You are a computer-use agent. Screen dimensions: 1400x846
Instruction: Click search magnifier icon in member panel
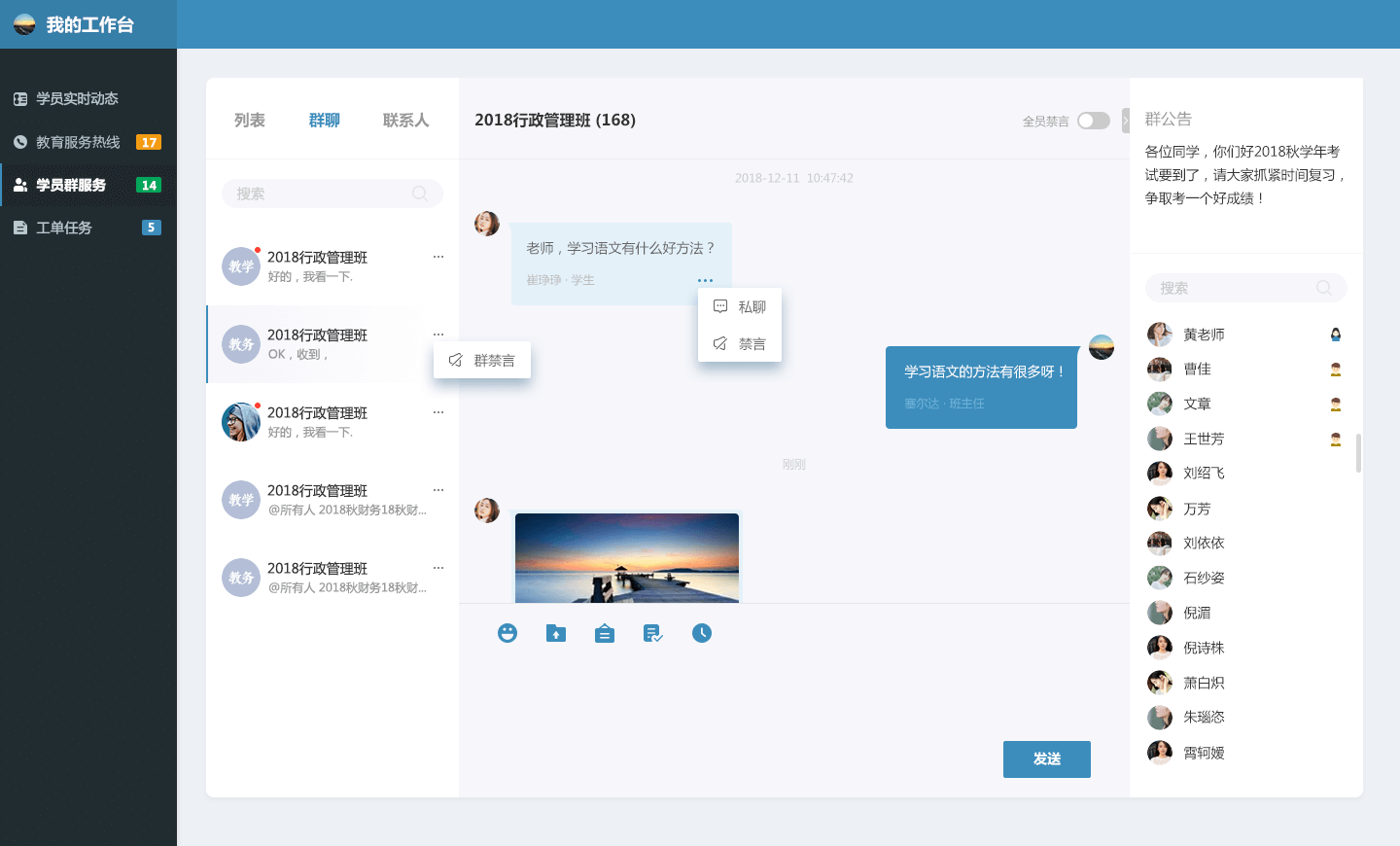1324,288
